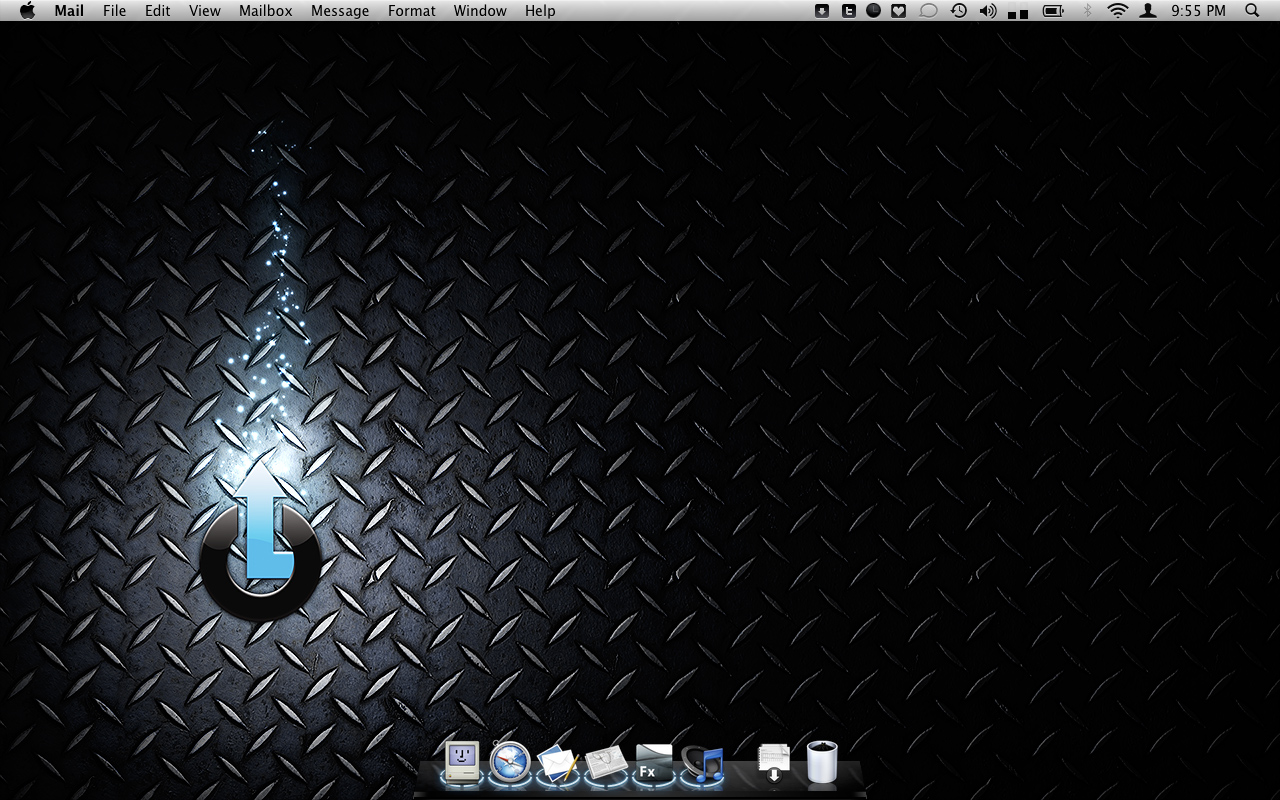
Task: Open Mail from the Dock
Action: tap(557, 764)
